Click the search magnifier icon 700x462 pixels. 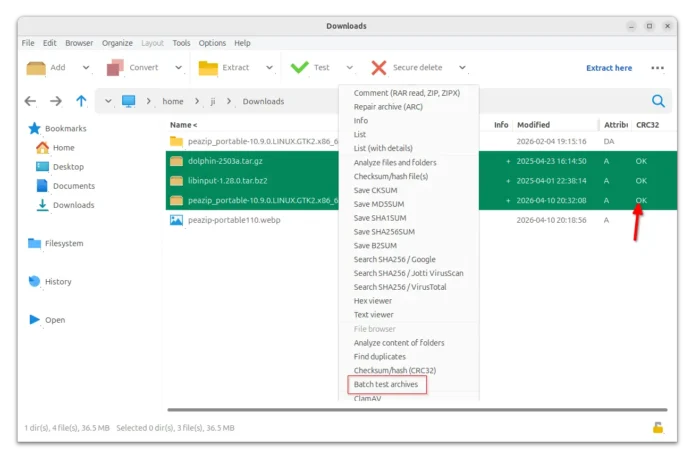pyautogui.click(x=658, y=101)
